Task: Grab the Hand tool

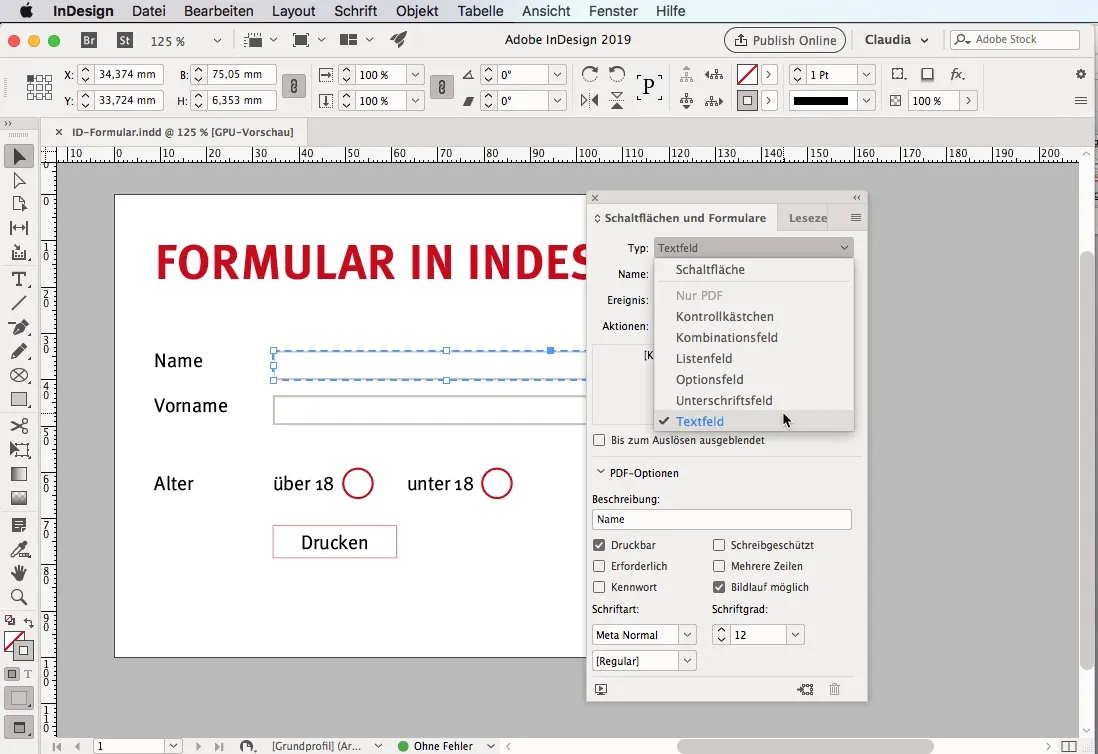Action: point(18,572)
